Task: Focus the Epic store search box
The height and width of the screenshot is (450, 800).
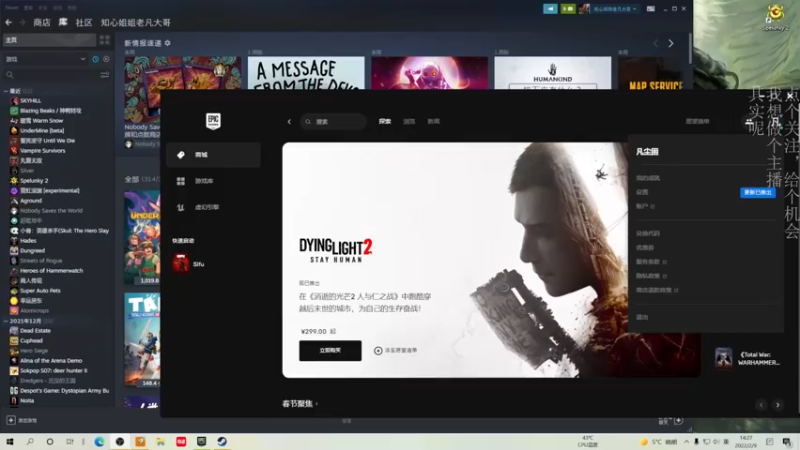Action: click(x=333, y=121)
